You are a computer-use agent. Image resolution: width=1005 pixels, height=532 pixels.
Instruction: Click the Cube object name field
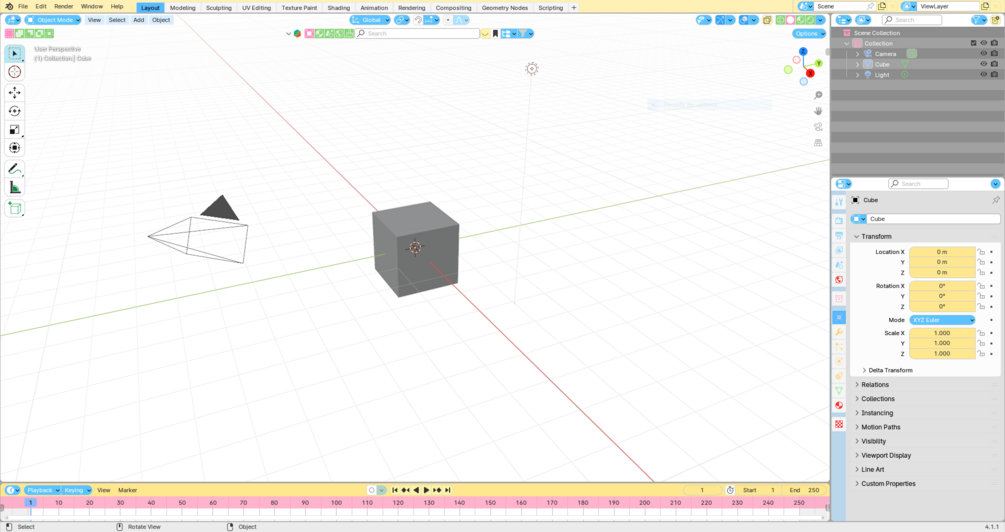pyautogui.click(x=933, y=219)
